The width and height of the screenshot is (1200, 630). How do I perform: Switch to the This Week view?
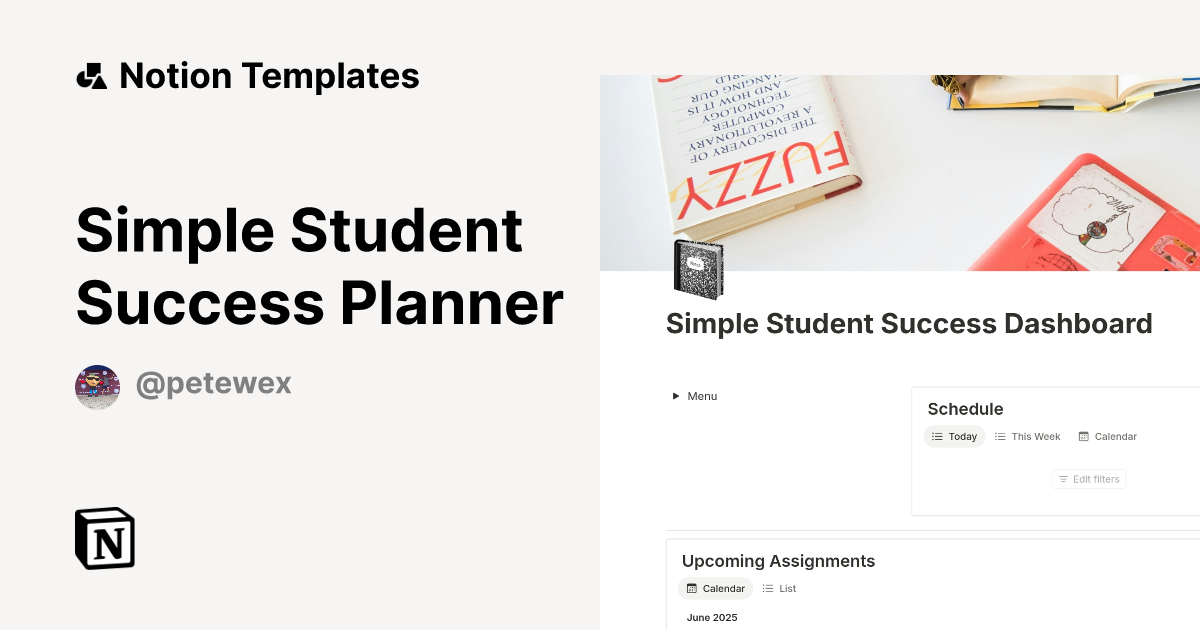click(1034, 436)
